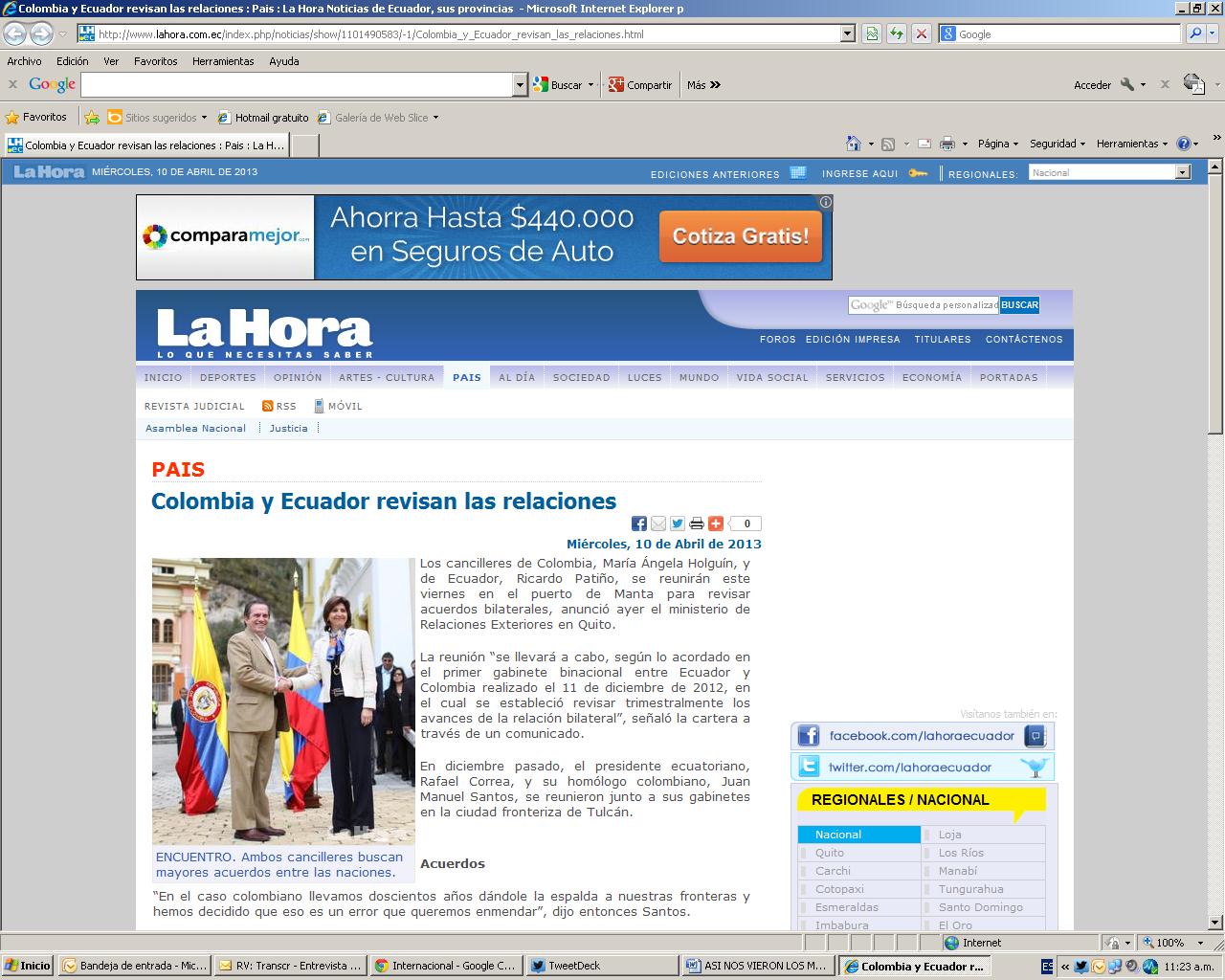Open the Edición menu
The width and height of the screenshot is (1225, 980).
[x=72, y=61]
